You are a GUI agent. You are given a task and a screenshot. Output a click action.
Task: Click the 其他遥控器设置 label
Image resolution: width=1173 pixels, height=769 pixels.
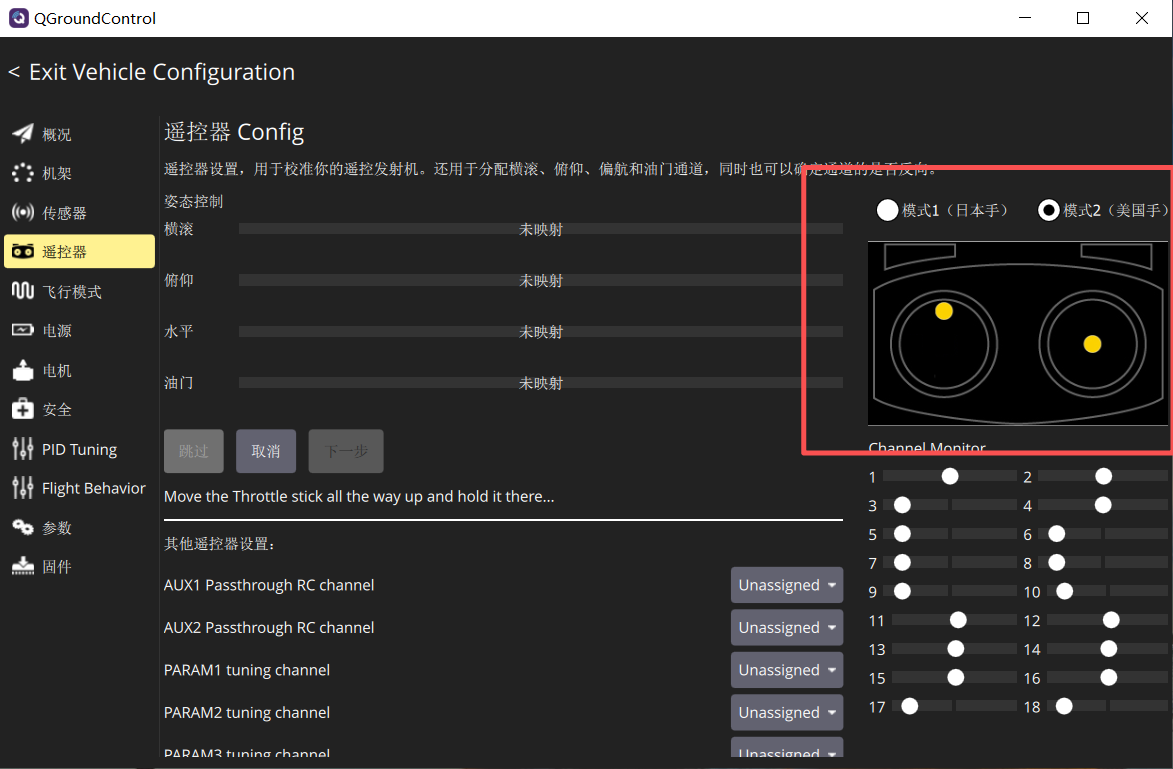pos(219,544)
